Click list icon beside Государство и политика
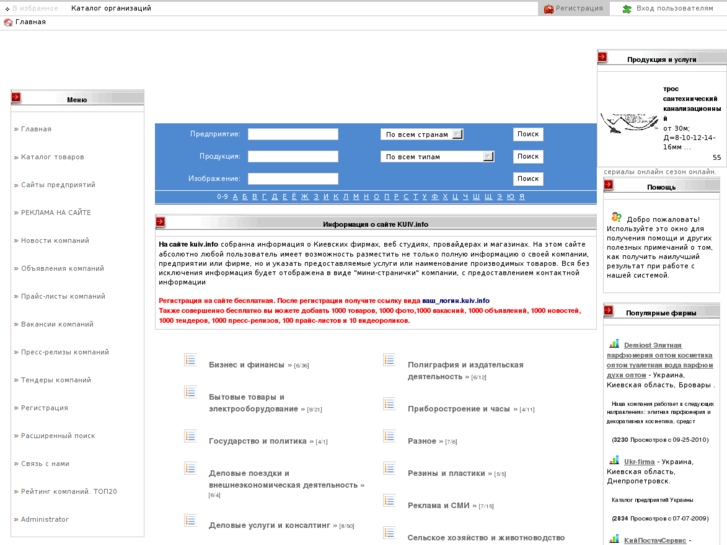The image size is (727, 545). pyautogui.click(x=190, y=436)
